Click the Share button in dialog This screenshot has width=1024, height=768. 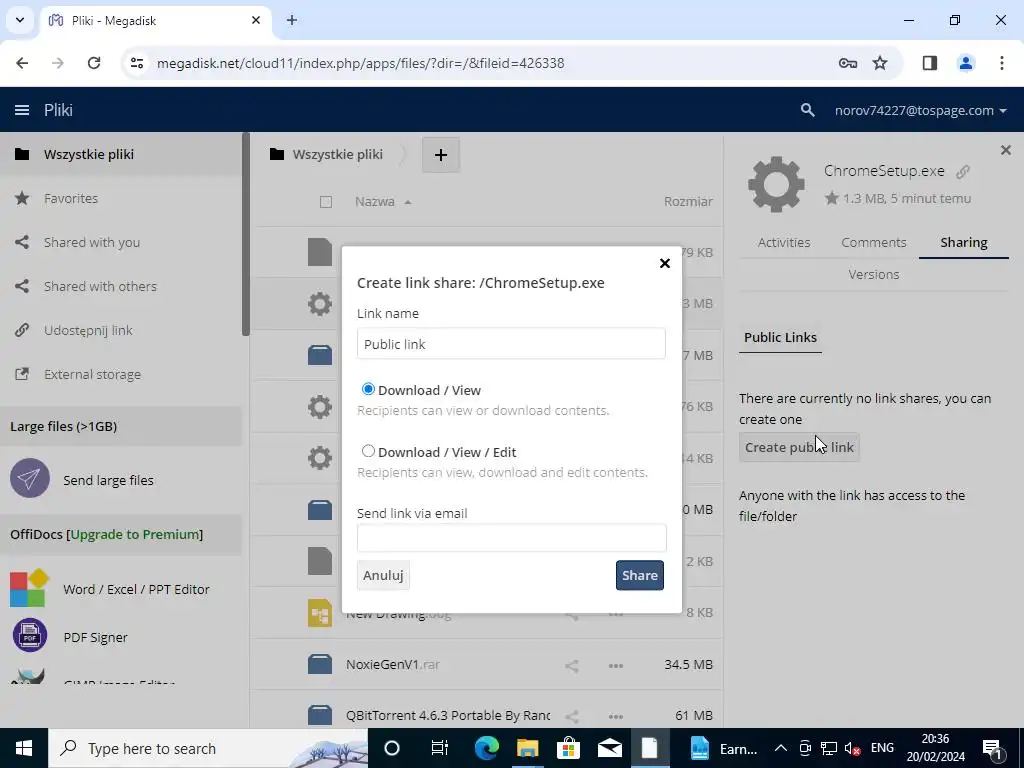pos(639,575)
